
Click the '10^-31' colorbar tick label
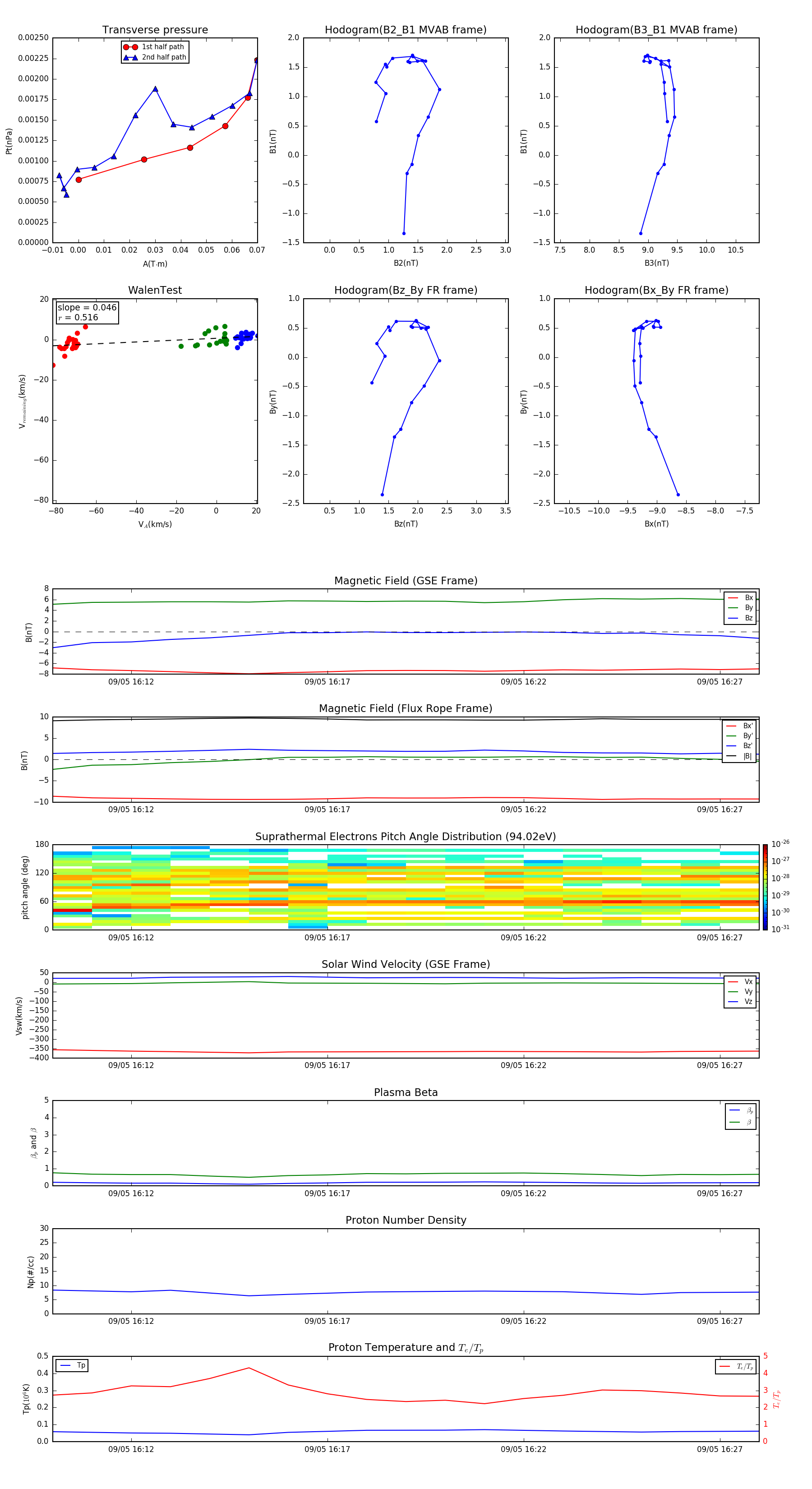click(780, 929)
